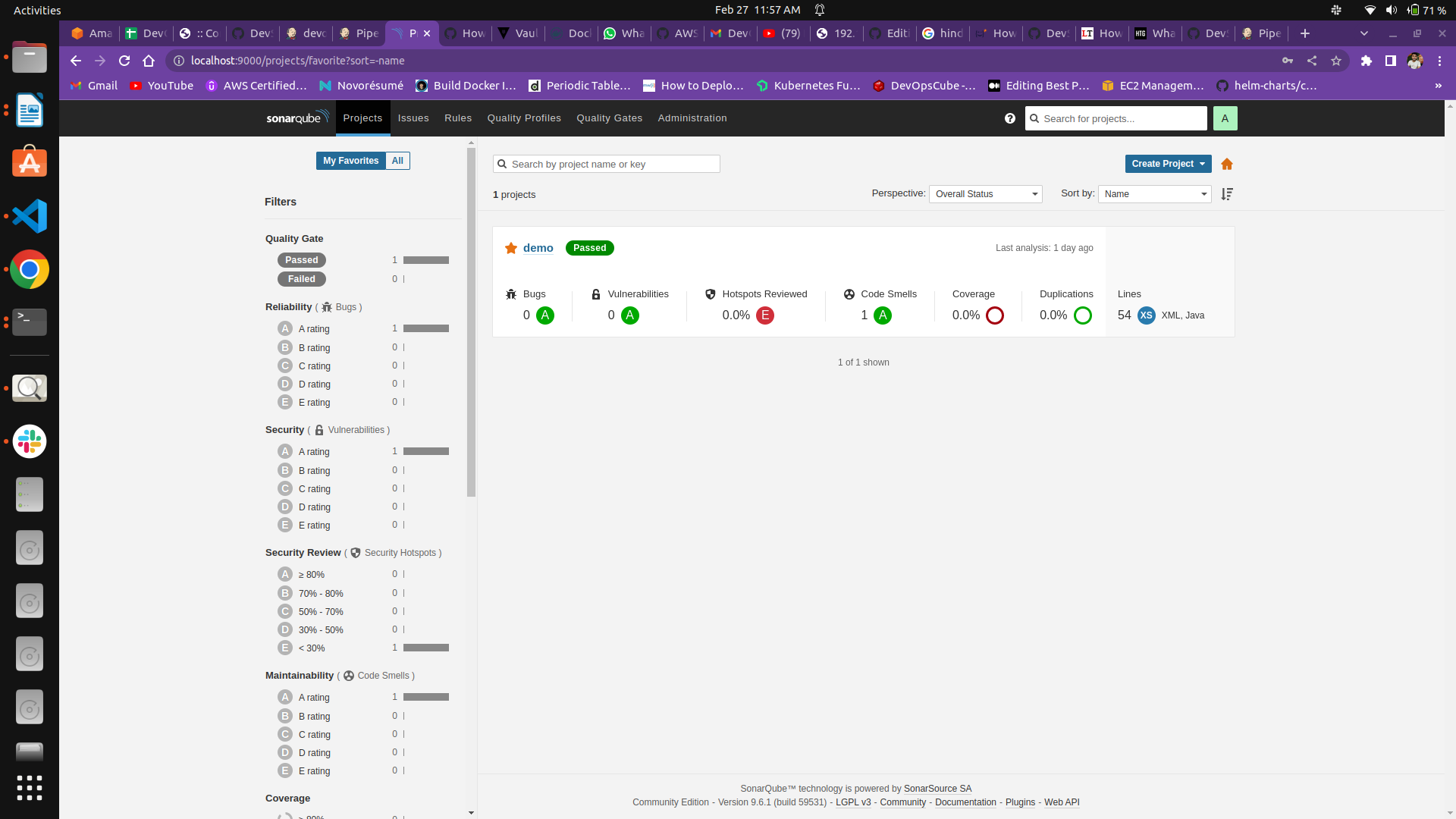1456x819 pixels.
Task: Open the browser home page icon
Action: [149, 61]
